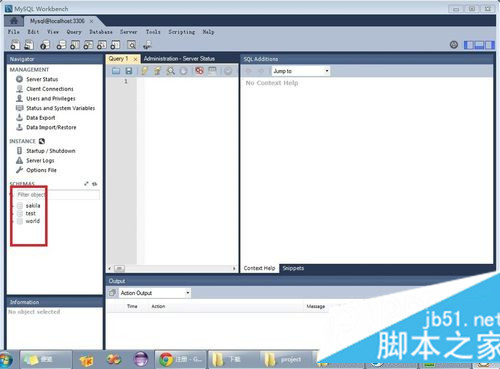Open the Scripting menu
The height and width of the screenshot is (369, 500).
coord(182,32)
